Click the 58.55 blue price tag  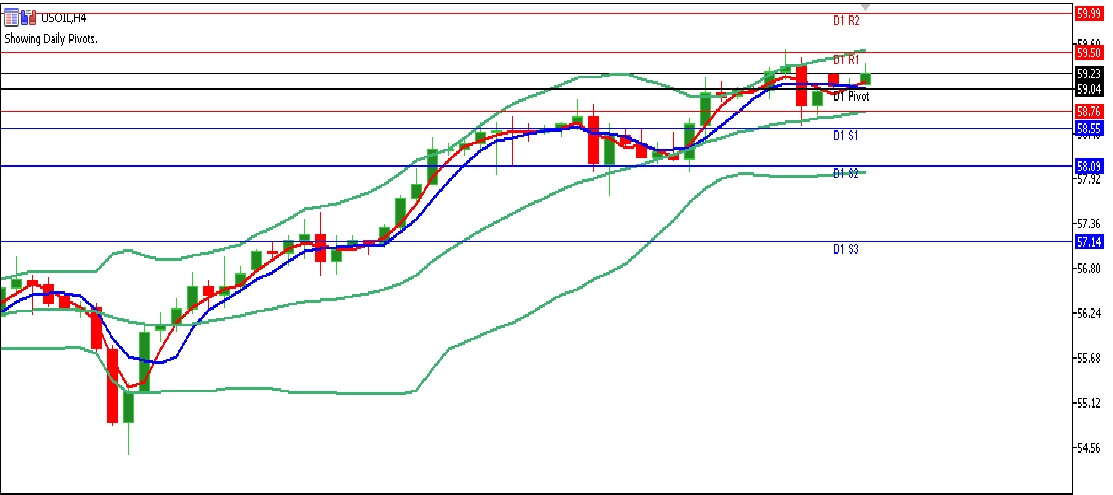[1088, 128]
